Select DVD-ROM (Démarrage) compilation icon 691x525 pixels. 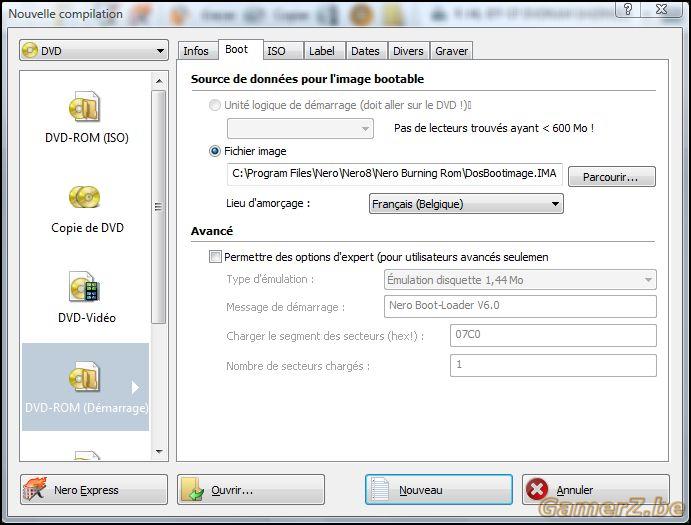85,376
